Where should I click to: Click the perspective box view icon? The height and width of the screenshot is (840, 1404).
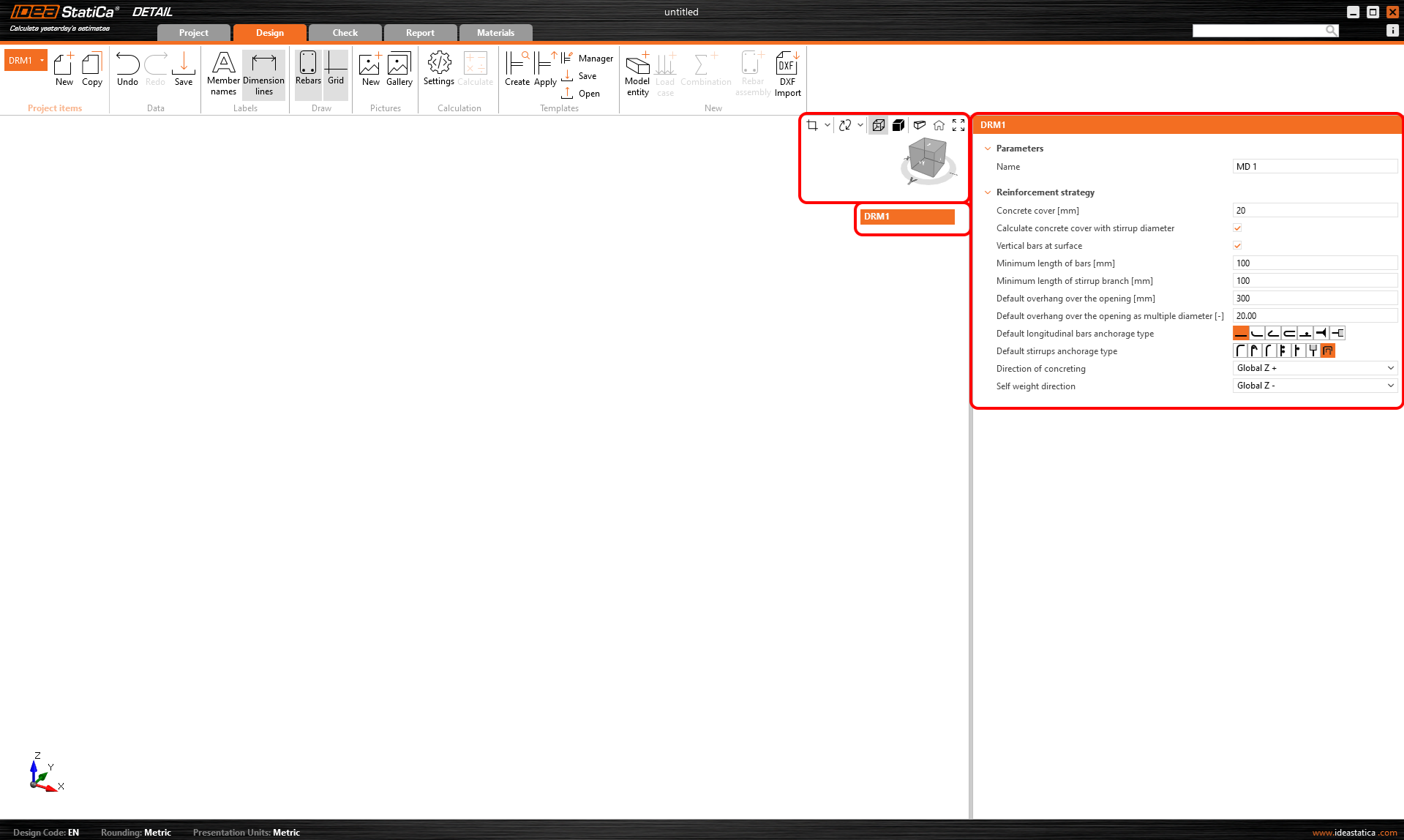point(920,125)
